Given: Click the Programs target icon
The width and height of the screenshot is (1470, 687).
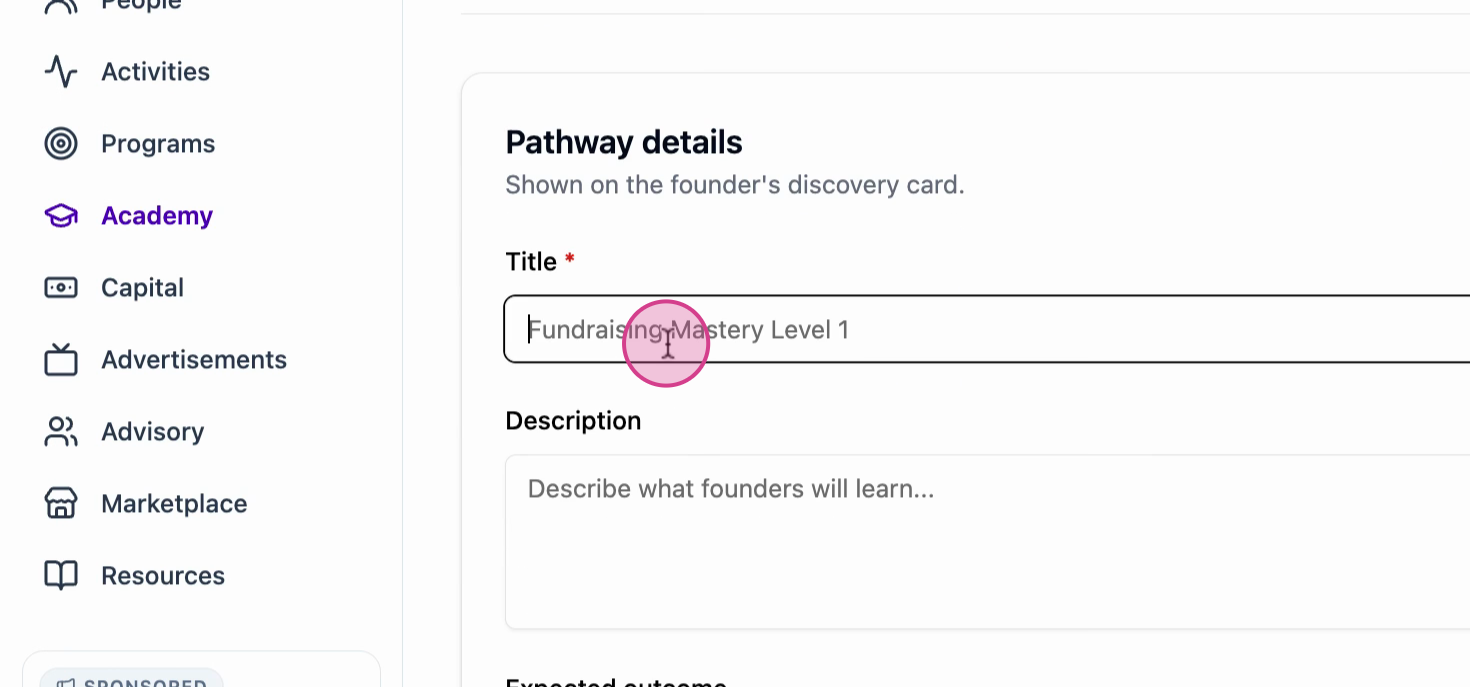Looking at the screenshot, I should (61, 144).
